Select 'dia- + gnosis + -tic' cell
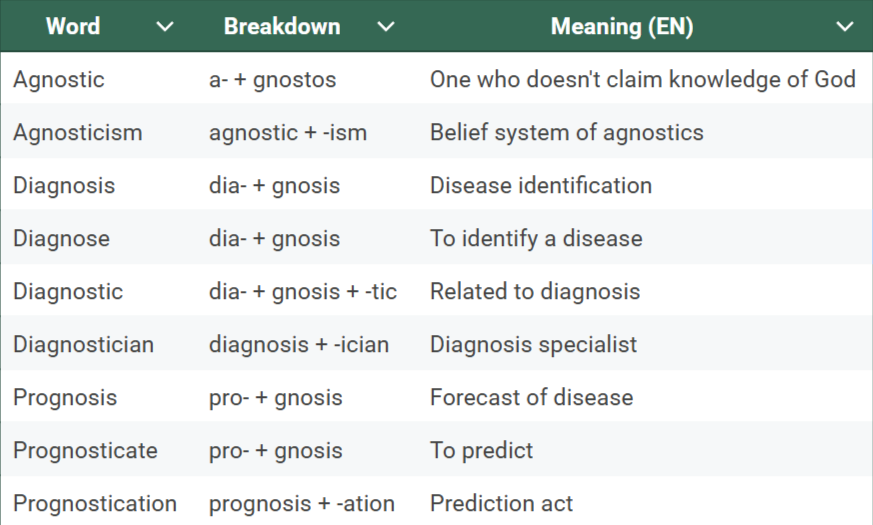Image resolution: width=873 pixels, height=525 pixels. click(x=303, y=291)
